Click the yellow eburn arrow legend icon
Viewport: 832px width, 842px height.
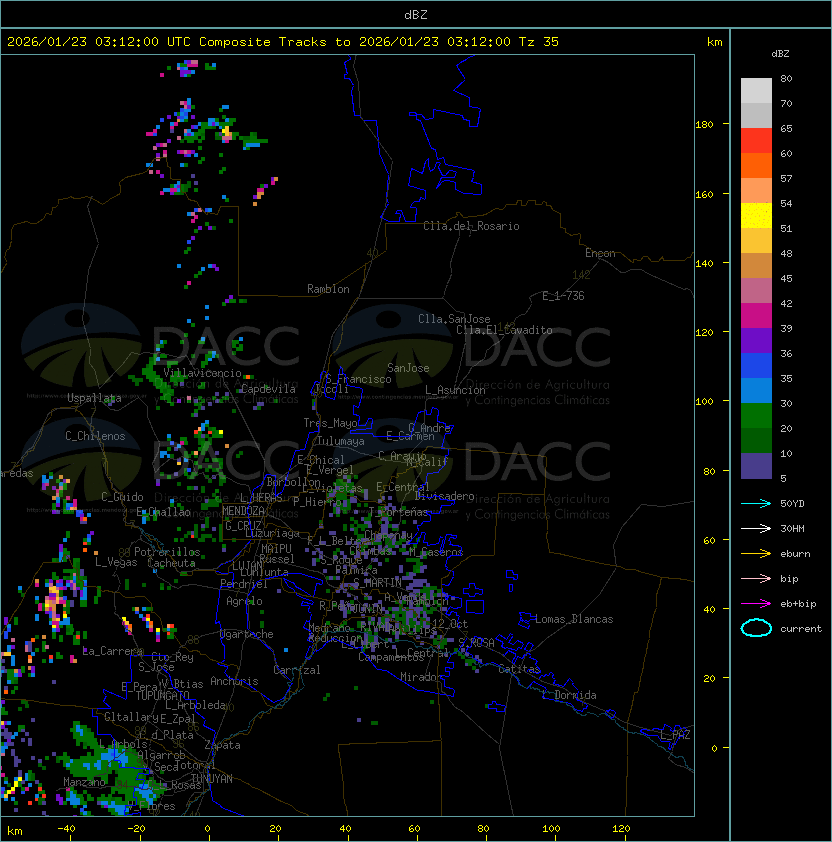pos(756,554)
